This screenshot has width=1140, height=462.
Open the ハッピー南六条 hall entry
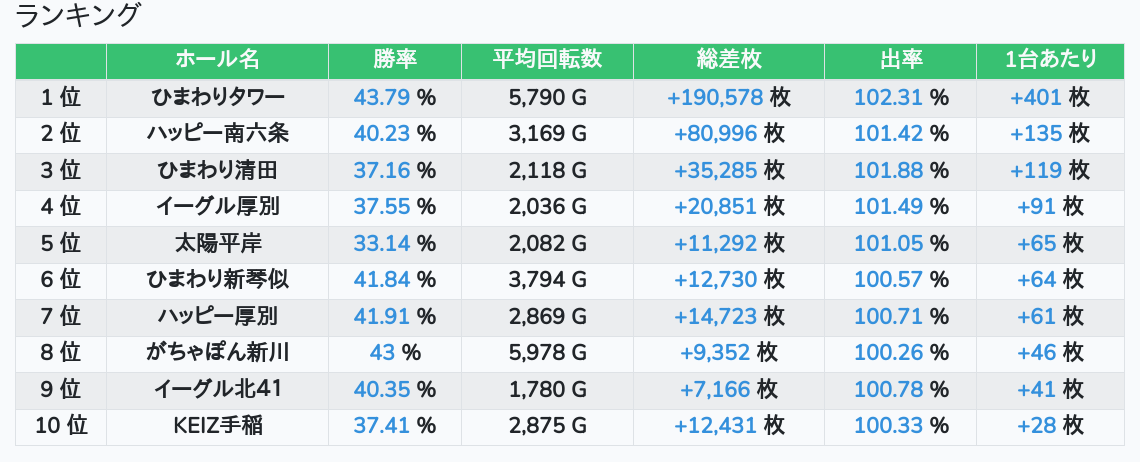217,134
